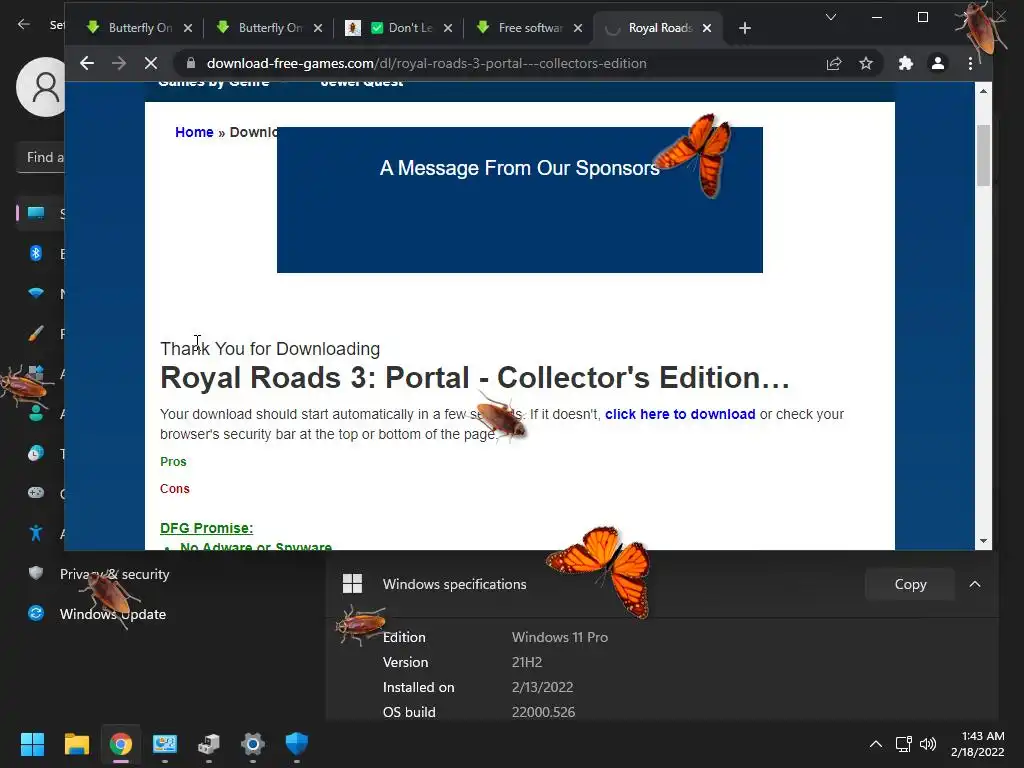Screen dimensions: 1024x768
Task: Open Chrome's three-dot menu
Action: (x=970, y=63)
